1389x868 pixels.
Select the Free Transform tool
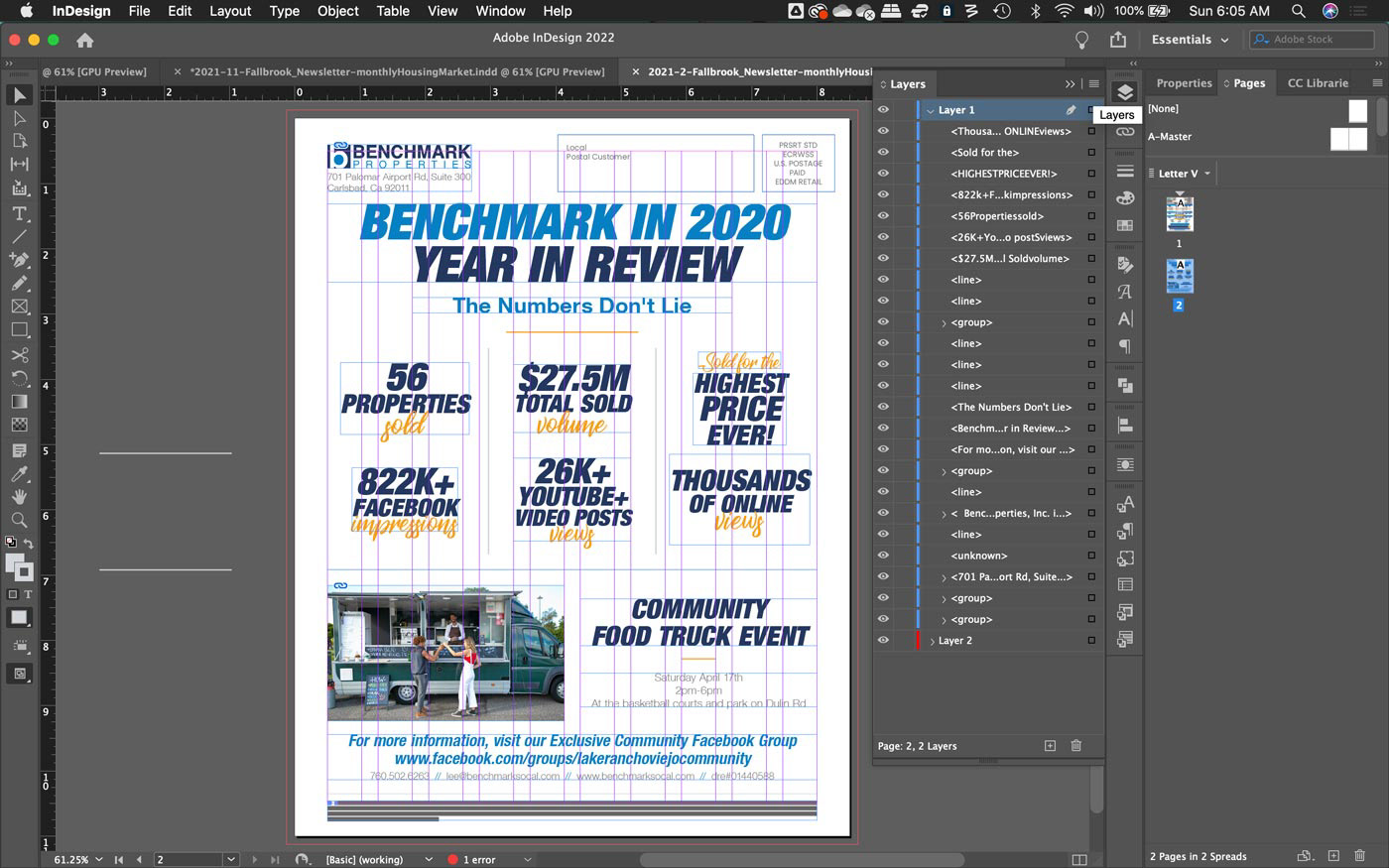pos(19,378)
